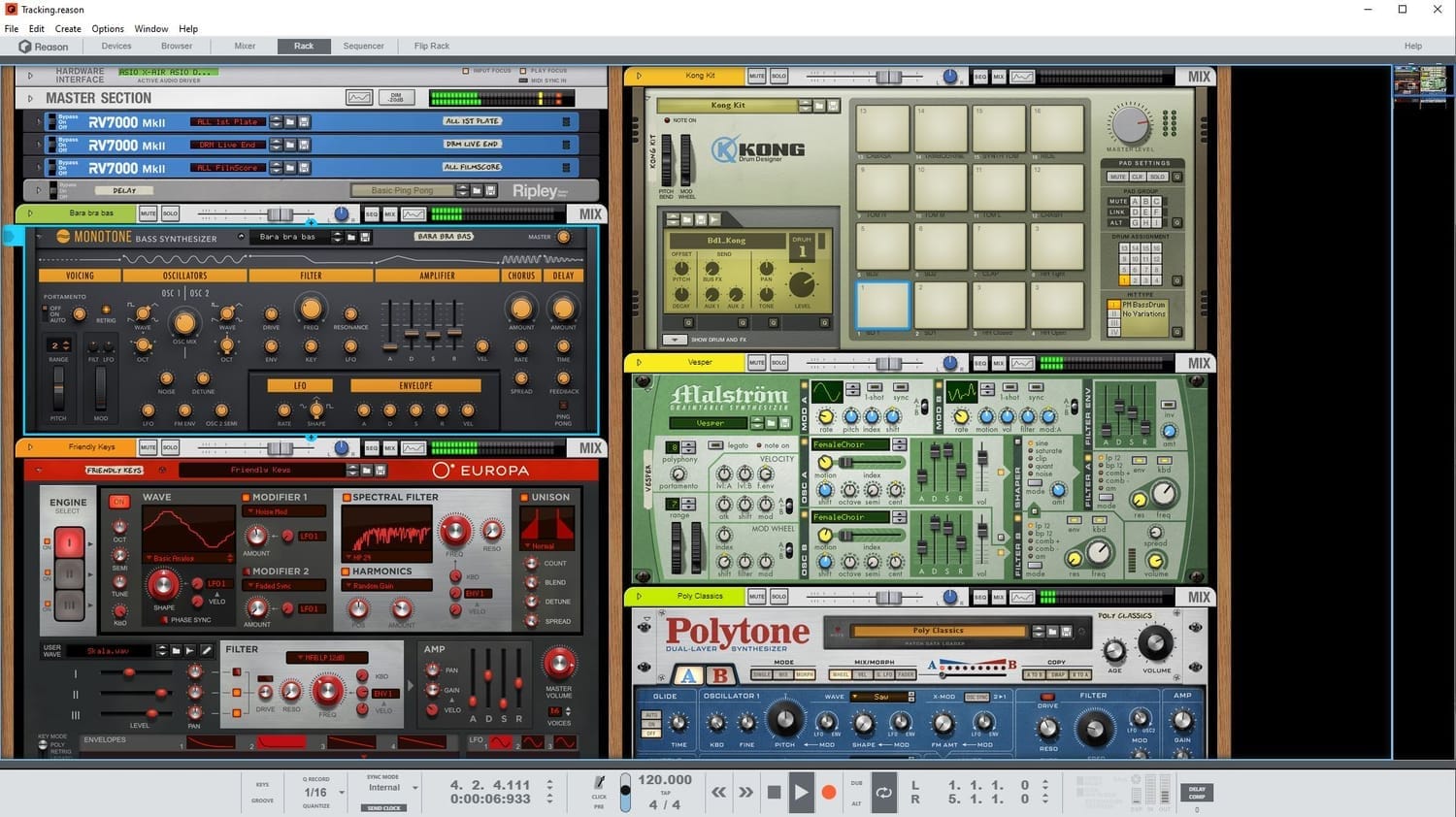Expand the Master Section device
Screen dimensions: 1456x817
[30, 98]
